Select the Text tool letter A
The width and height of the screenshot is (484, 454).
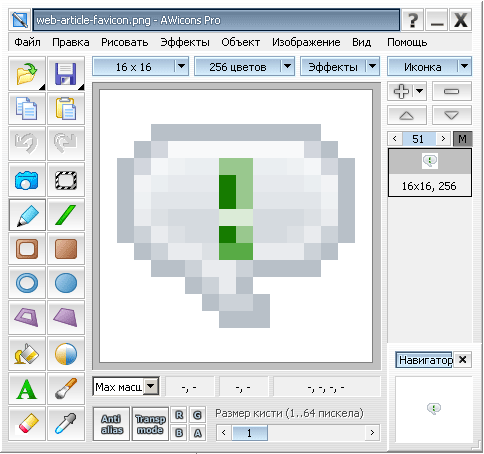[x=27, y=389]
